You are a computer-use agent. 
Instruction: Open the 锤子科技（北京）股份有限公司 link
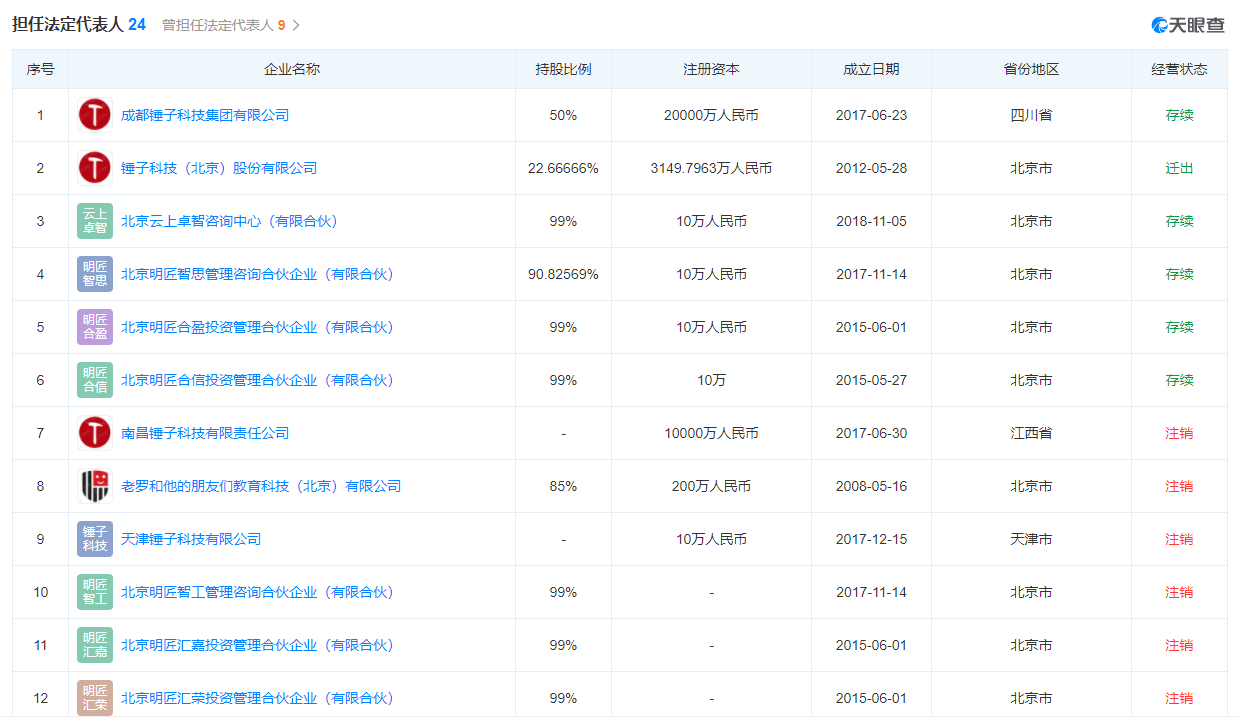[x=219, y=168]
